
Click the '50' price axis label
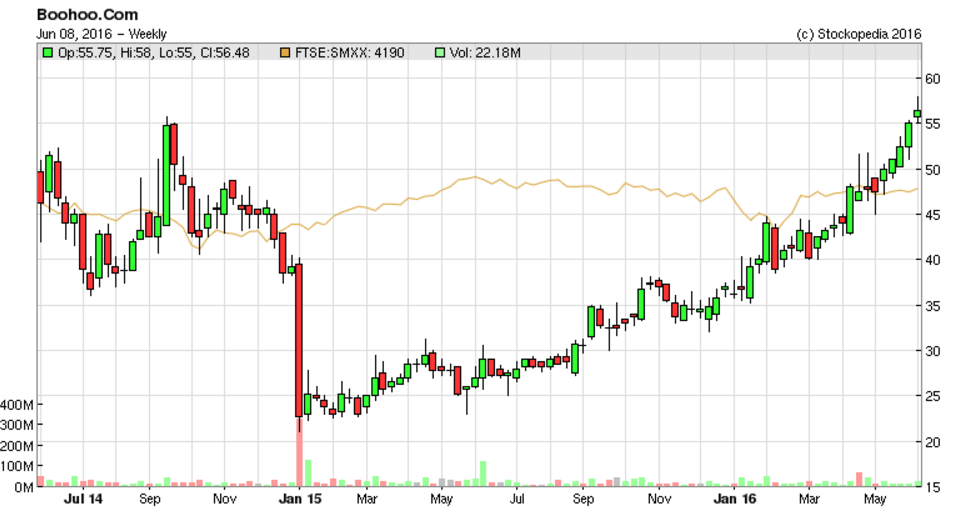(932, 169)
